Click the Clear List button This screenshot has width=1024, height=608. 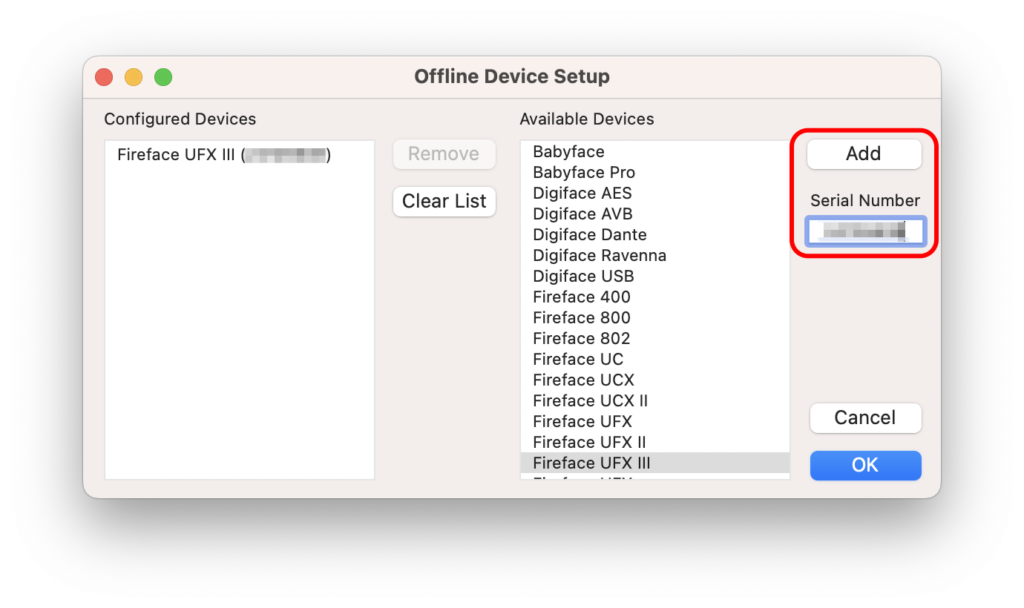click(x=444, y=201)
